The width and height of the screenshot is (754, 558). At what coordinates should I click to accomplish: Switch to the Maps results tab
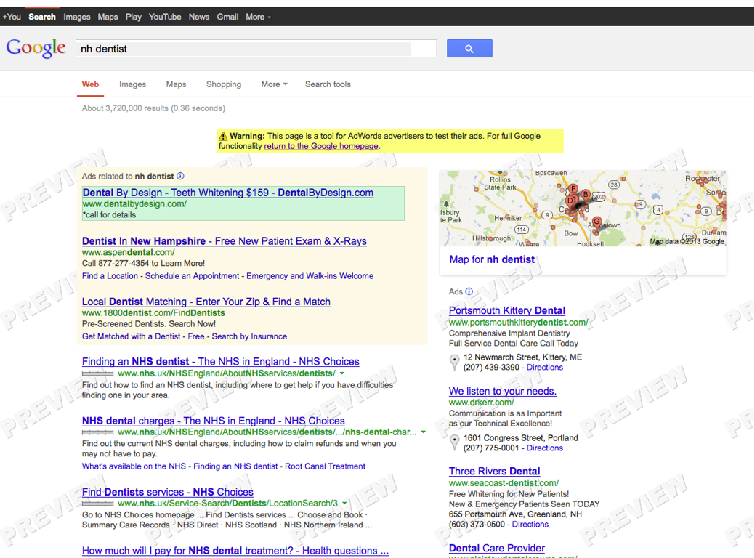tap(176, 84)
